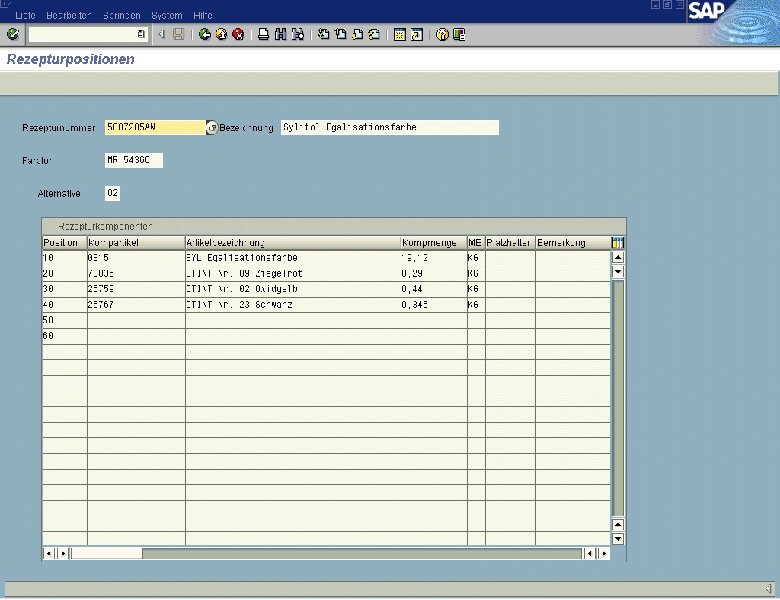Click the Print icon
The width and height of the screenshot is (780, 600).
[264, 34]
